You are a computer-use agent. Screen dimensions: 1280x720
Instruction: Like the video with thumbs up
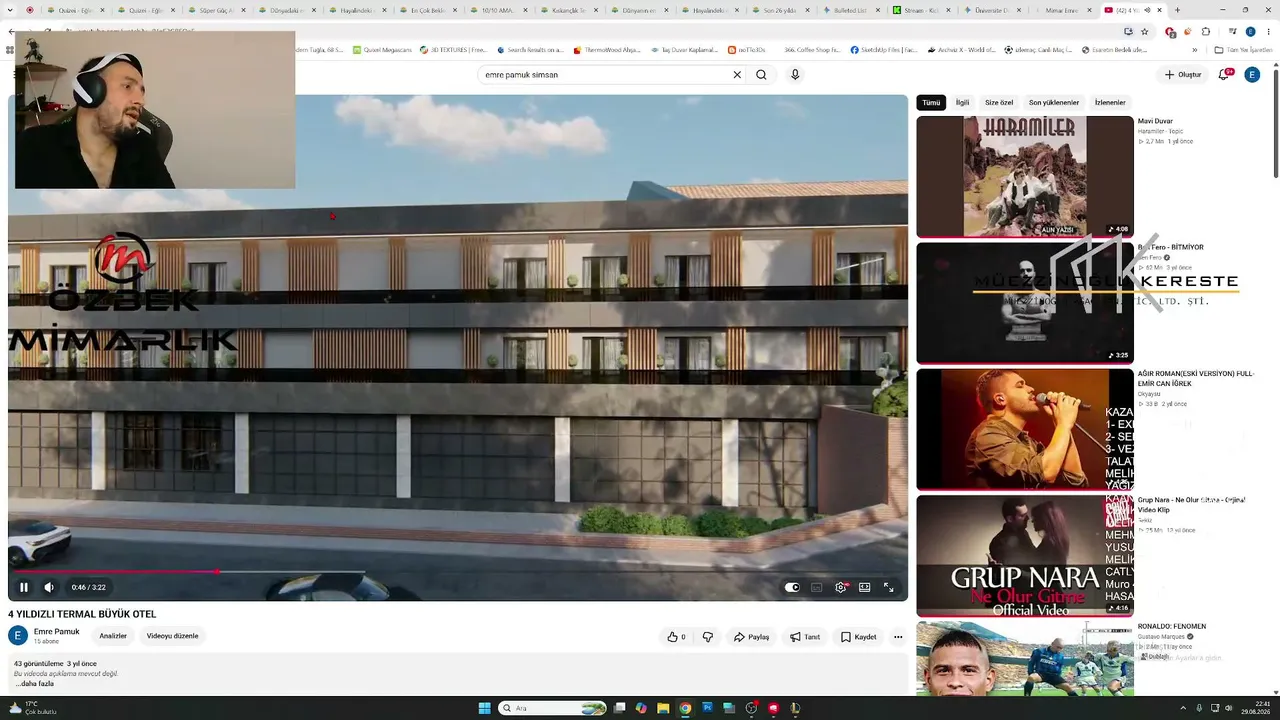(x=677, y=637)
